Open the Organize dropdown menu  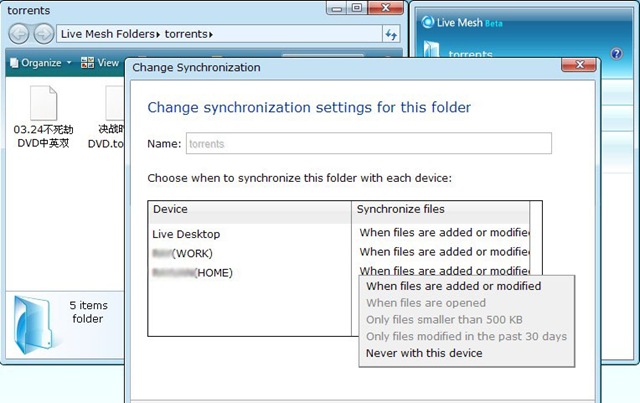(x=41, y=63)
